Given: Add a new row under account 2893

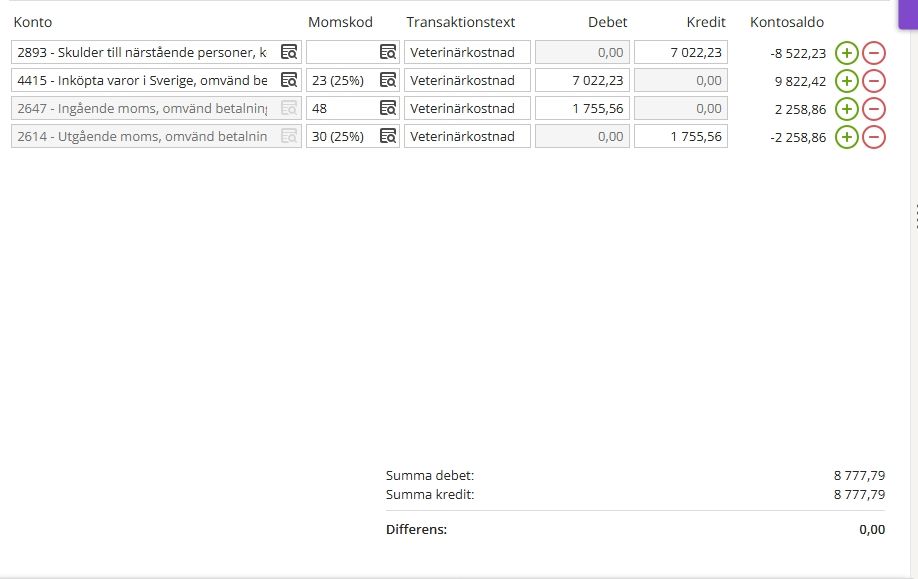Looking at the screenshot, I should pyautogui.click(x=845, y=52).
